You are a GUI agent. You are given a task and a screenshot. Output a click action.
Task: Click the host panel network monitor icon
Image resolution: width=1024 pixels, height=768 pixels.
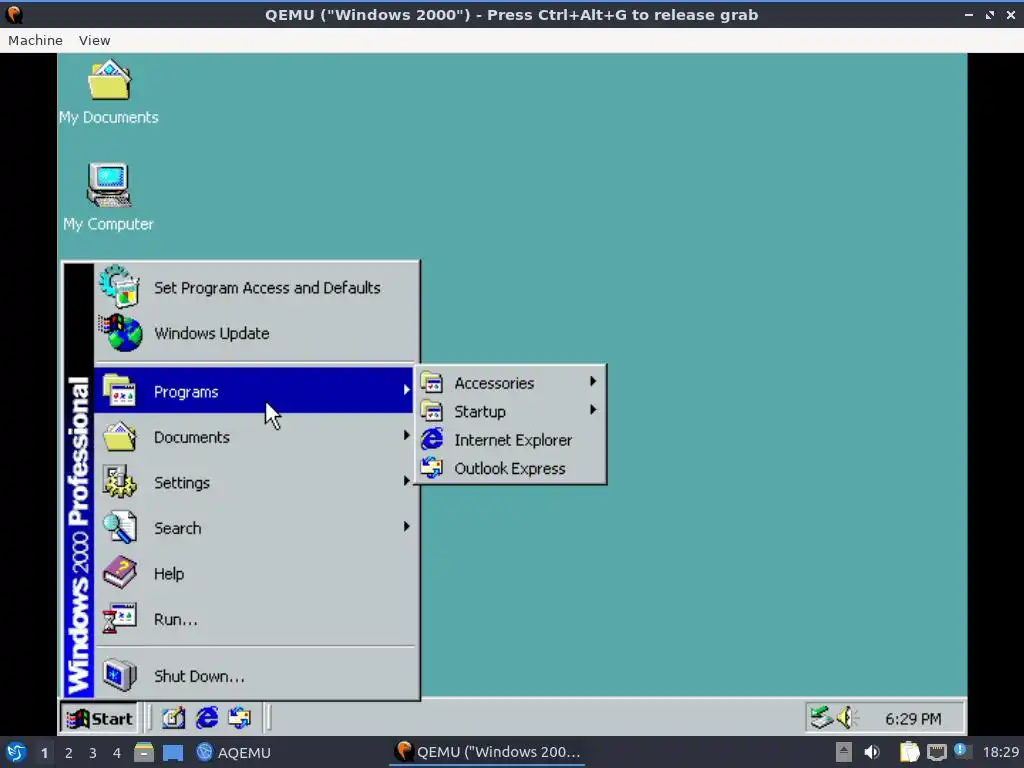(936, 752)
